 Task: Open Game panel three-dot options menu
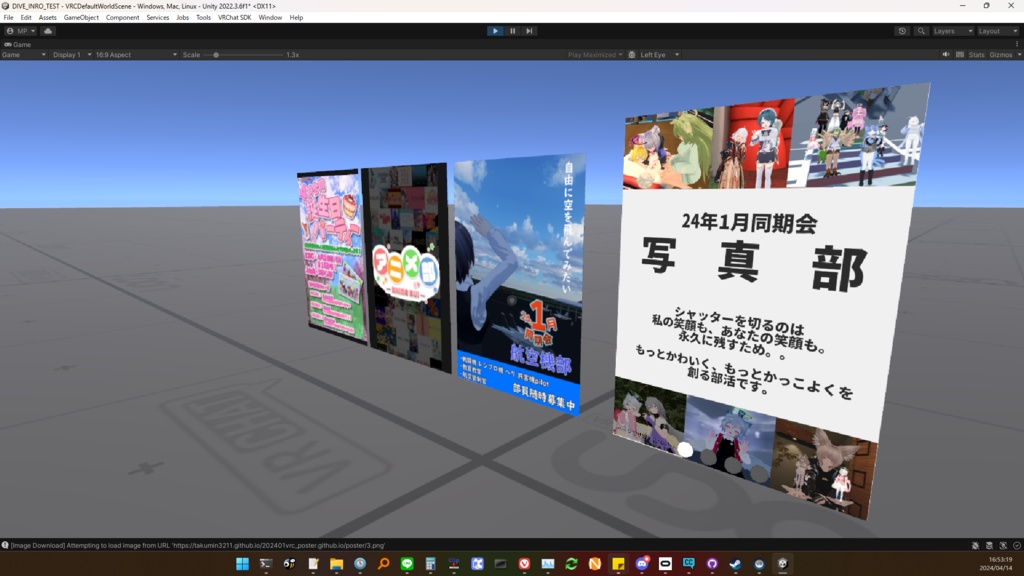pyautogui.click(x=1017, y=44)
